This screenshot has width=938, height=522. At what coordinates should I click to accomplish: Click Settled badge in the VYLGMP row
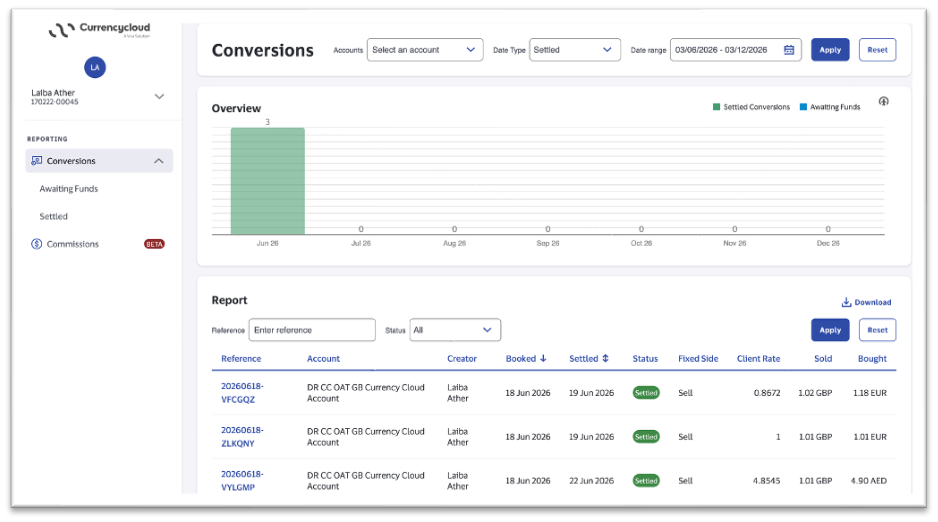point(646,481)
